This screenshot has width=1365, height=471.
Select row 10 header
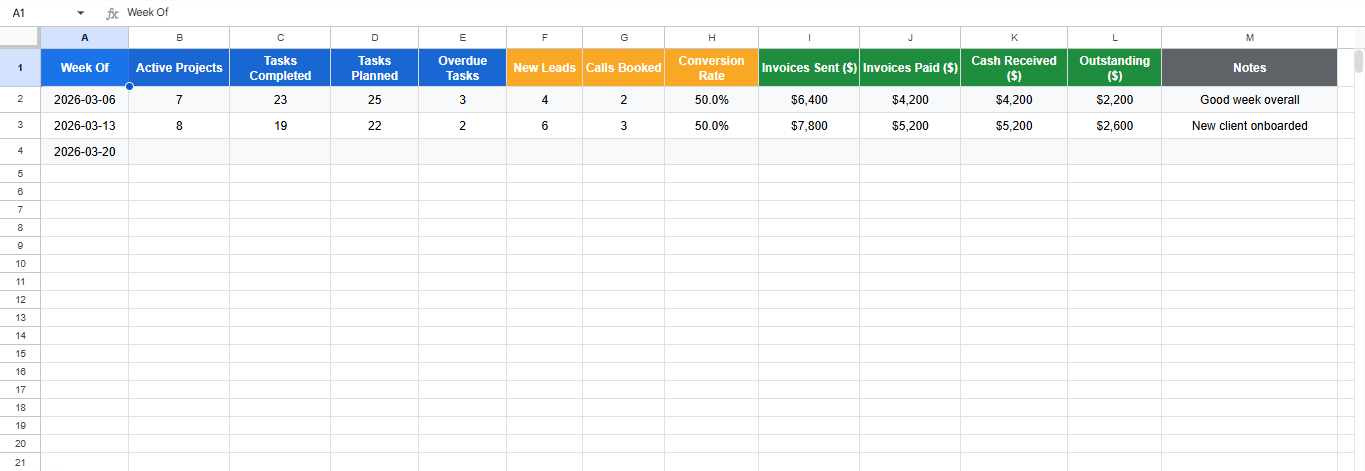20,263
